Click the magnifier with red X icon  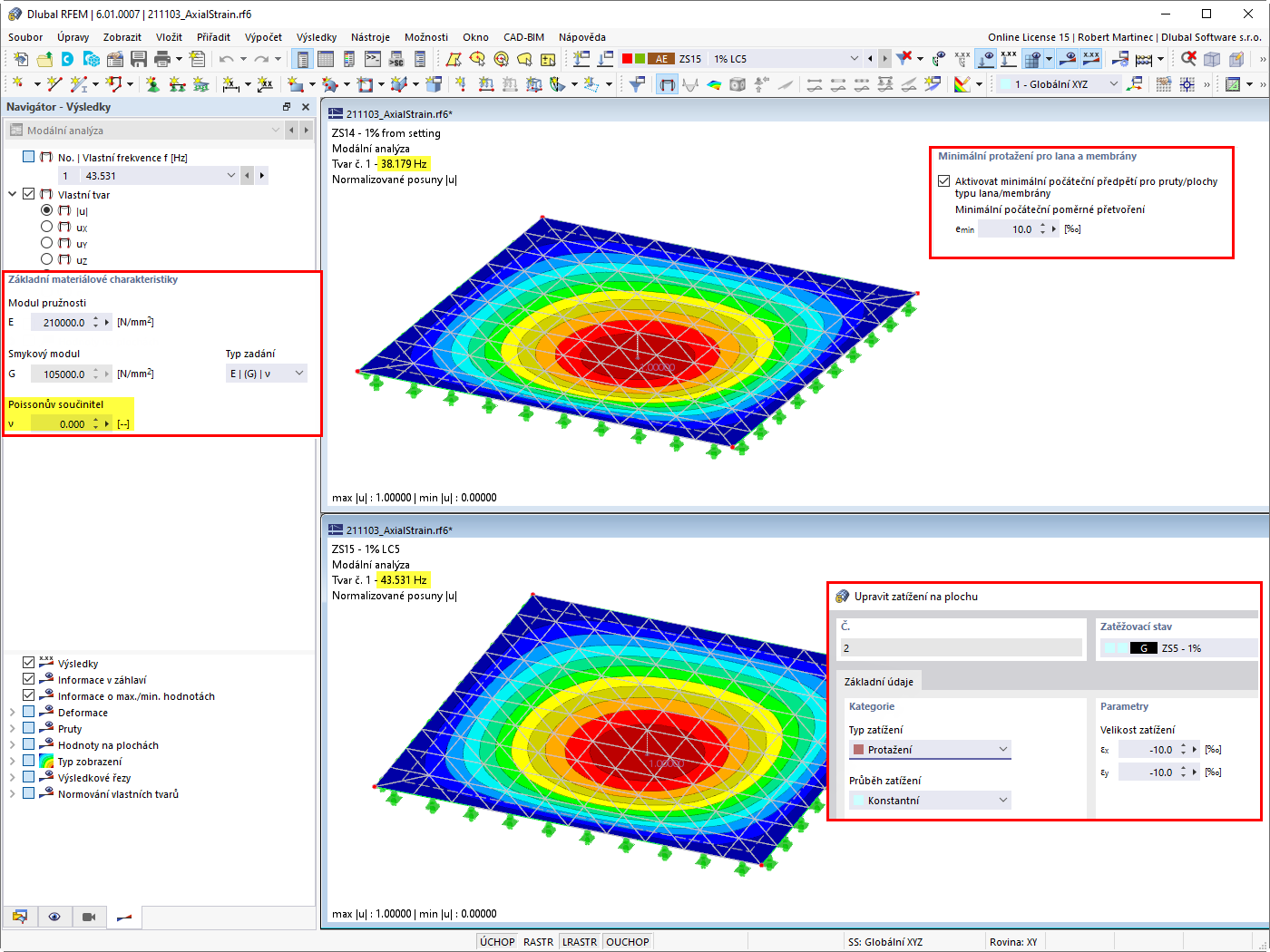point(1188,59)
